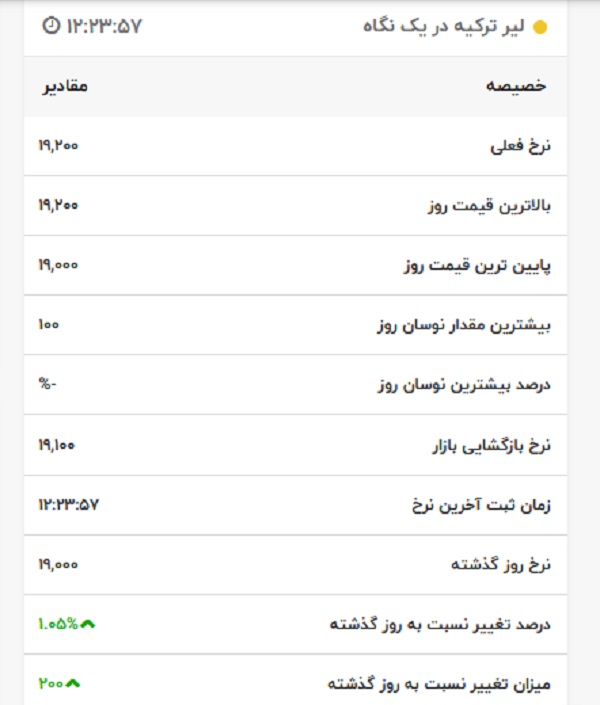Select the نرخ روز گذشته label
600x705 pixels.
[x=501, y=565]
